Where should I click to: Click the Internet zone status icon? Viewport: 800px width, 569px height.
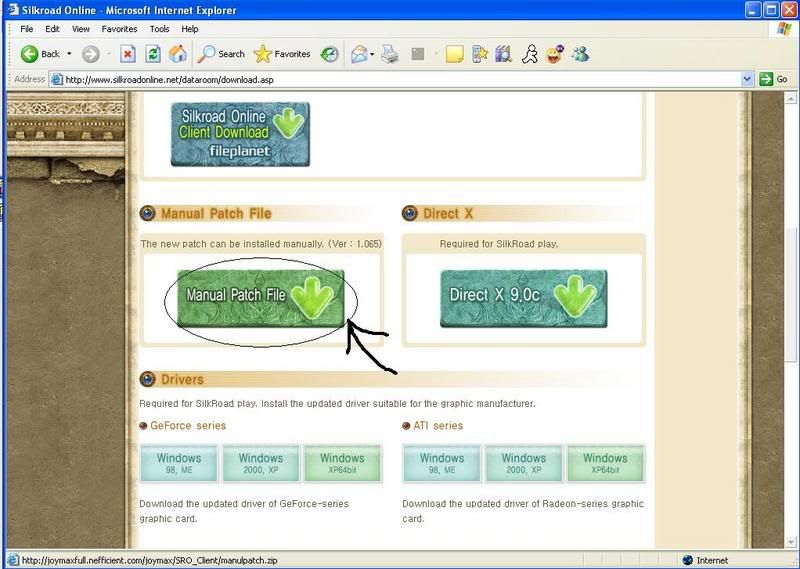(688, 560)
